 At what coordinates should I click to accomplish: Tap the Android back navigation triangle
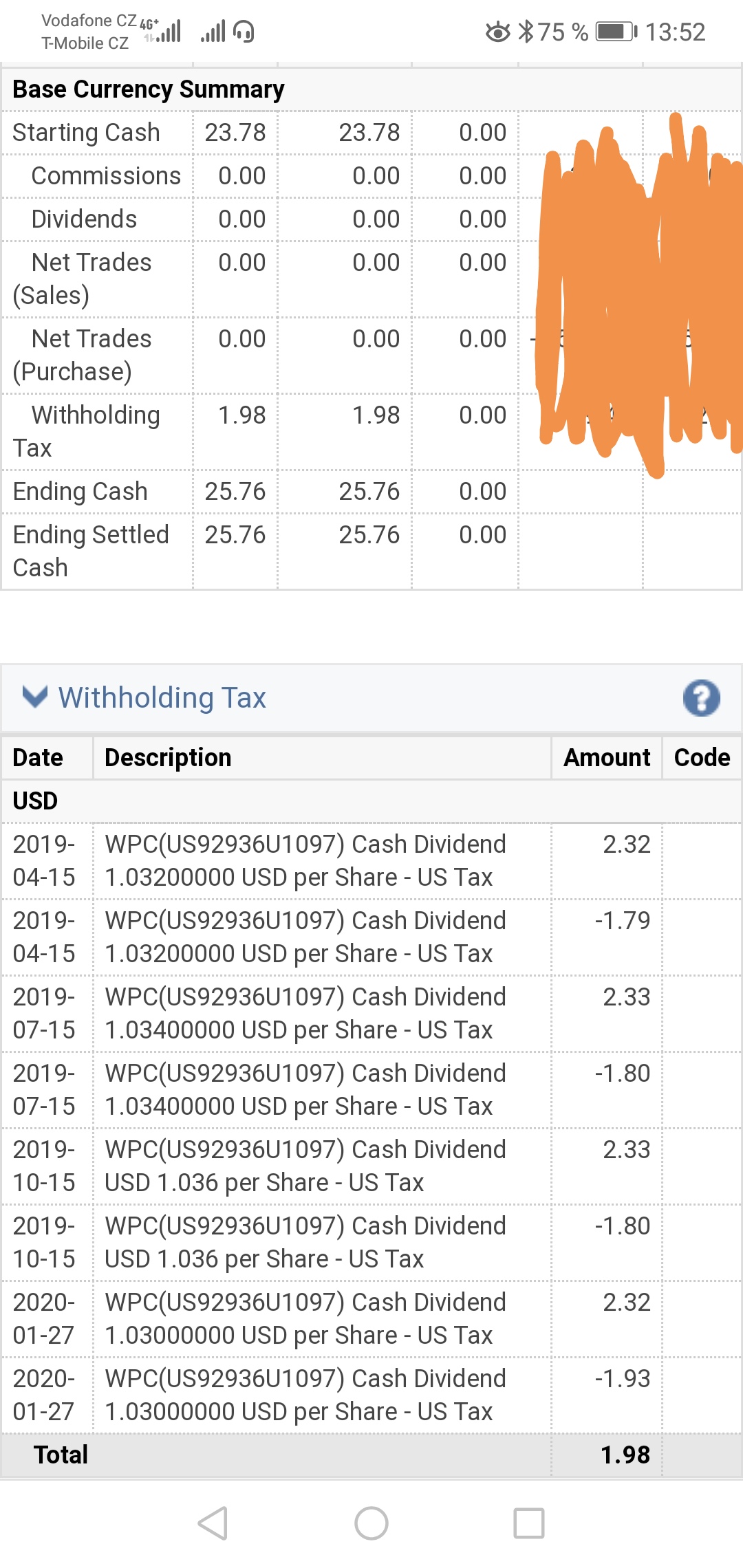213,1523
